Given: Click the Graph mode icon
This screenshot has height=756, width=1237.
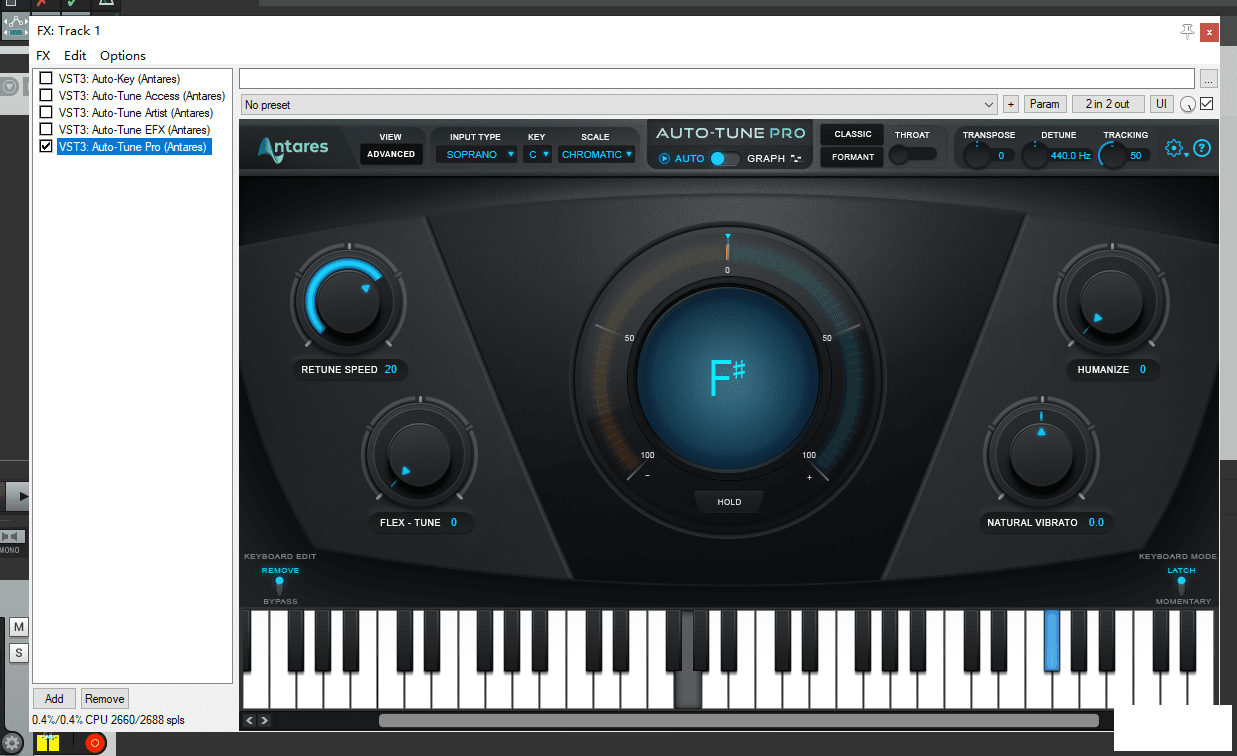Looking at the screenshot, I should coord(796,158).
